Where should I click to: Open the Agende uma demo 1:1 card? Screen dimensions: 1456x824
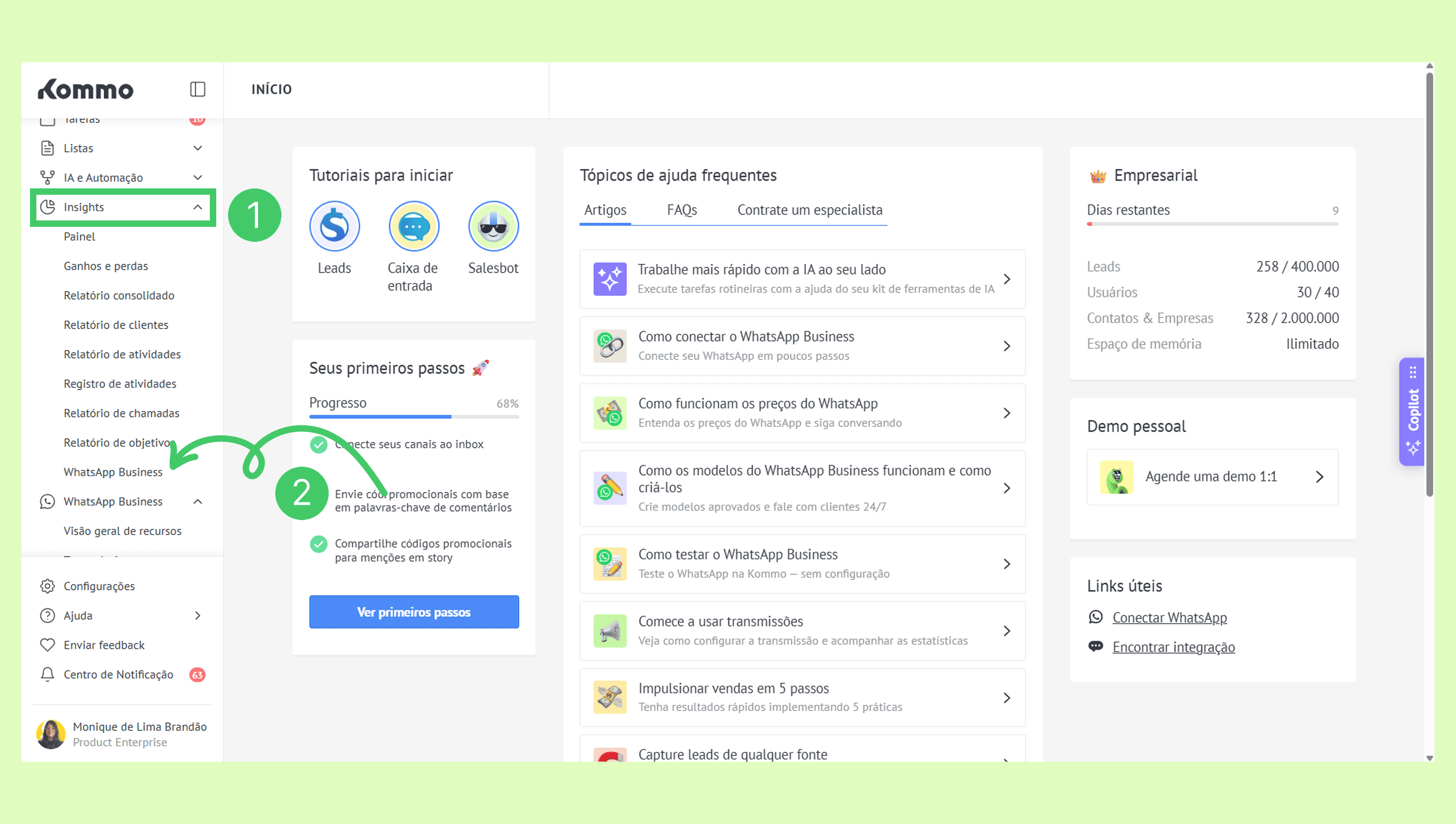(1212, 477)
